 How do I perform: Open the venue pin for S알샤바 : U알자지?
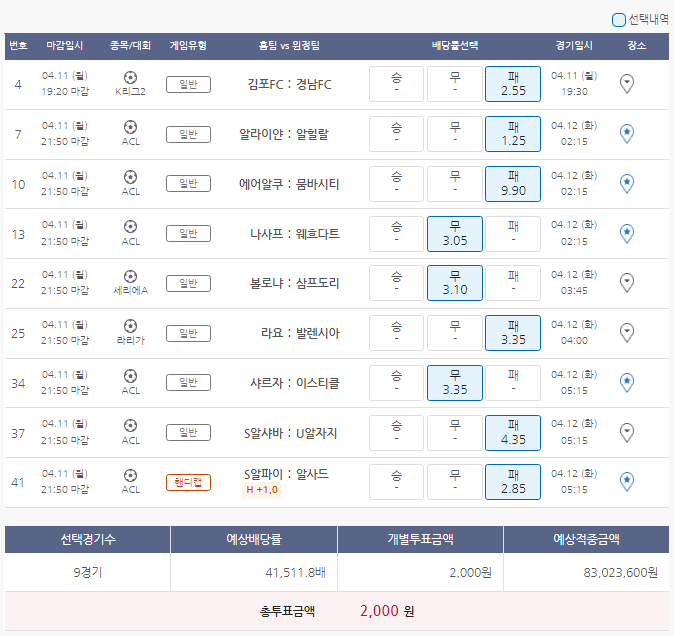tap(627, 433)
